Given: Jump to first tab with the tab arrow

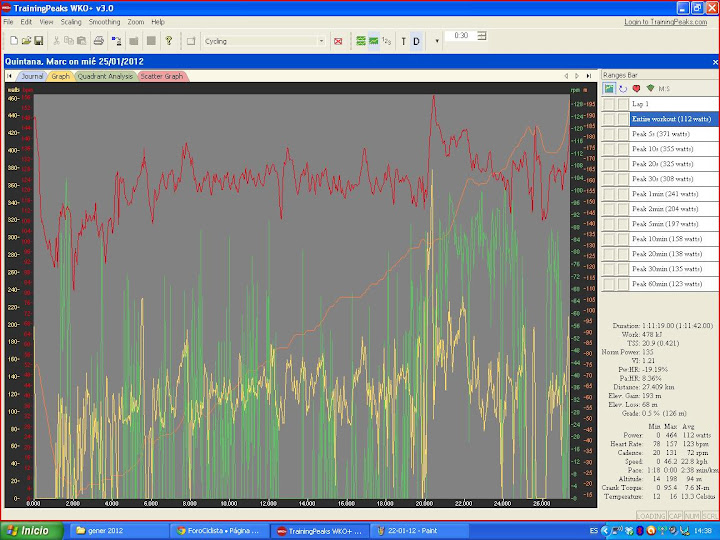Looking at the screenshot, I should (x=9, y=76).
